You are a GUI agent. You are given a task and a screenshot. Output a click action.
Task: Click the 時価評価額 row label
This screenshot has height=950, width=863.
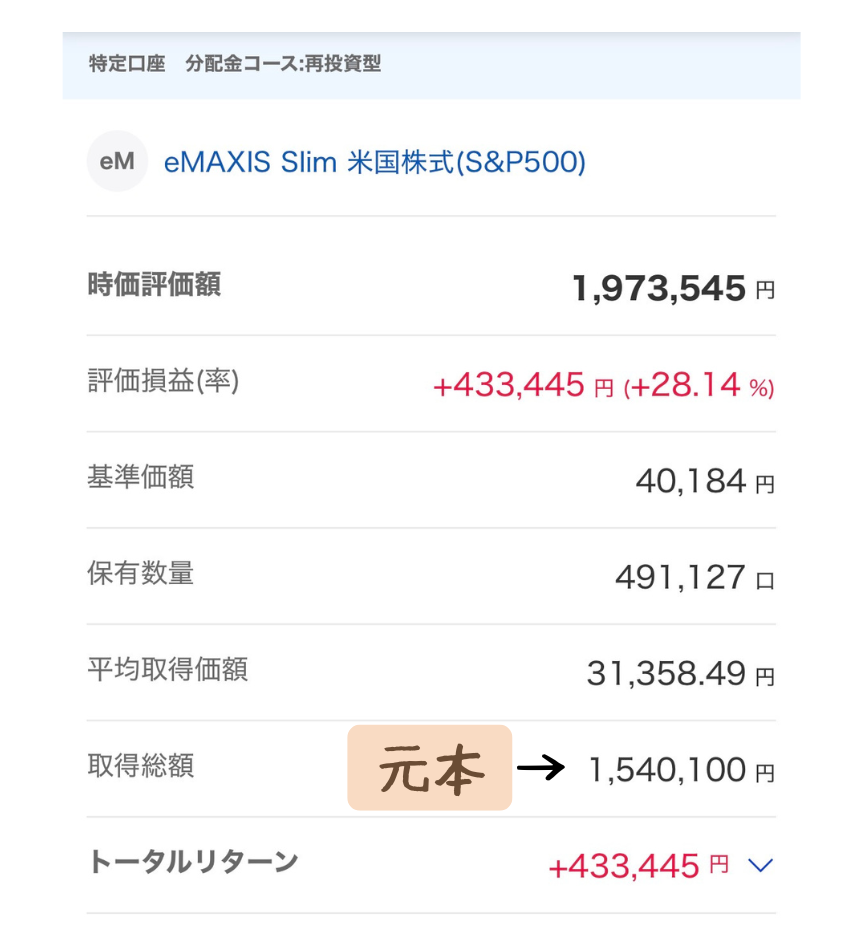click(x=154, y=285)
